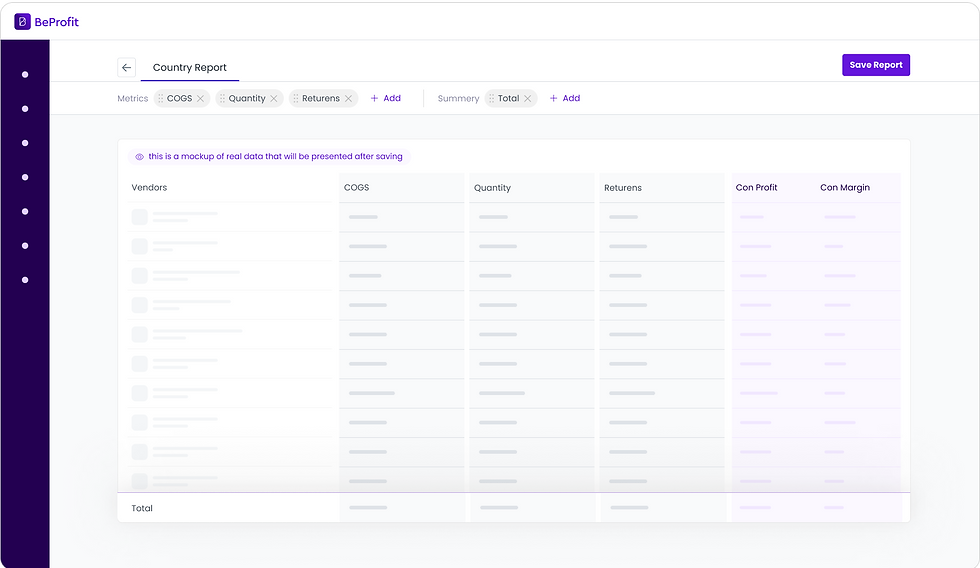The width and height of the screenshot is (980, 568).
Task: Select the COGS metric chip label
Action: point(179,99)
